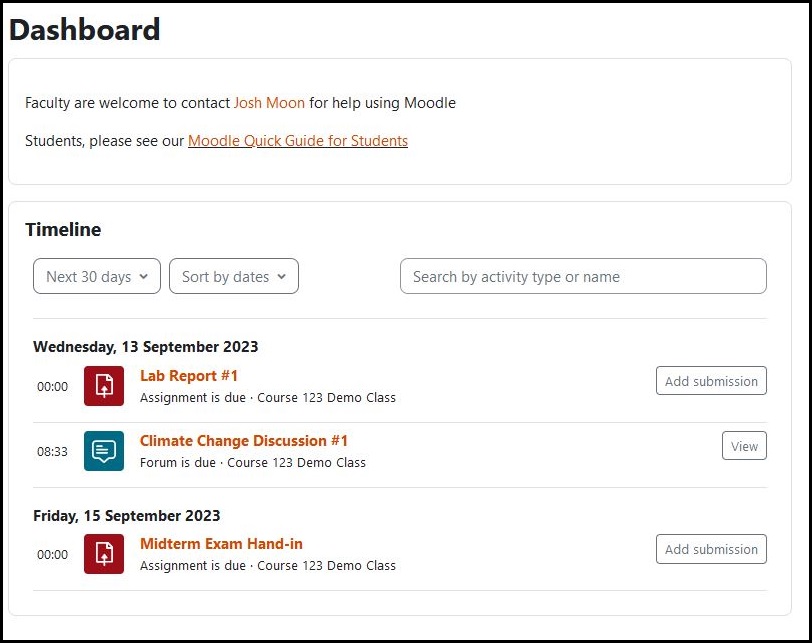Click the Timeline section heading

point(63,230)
